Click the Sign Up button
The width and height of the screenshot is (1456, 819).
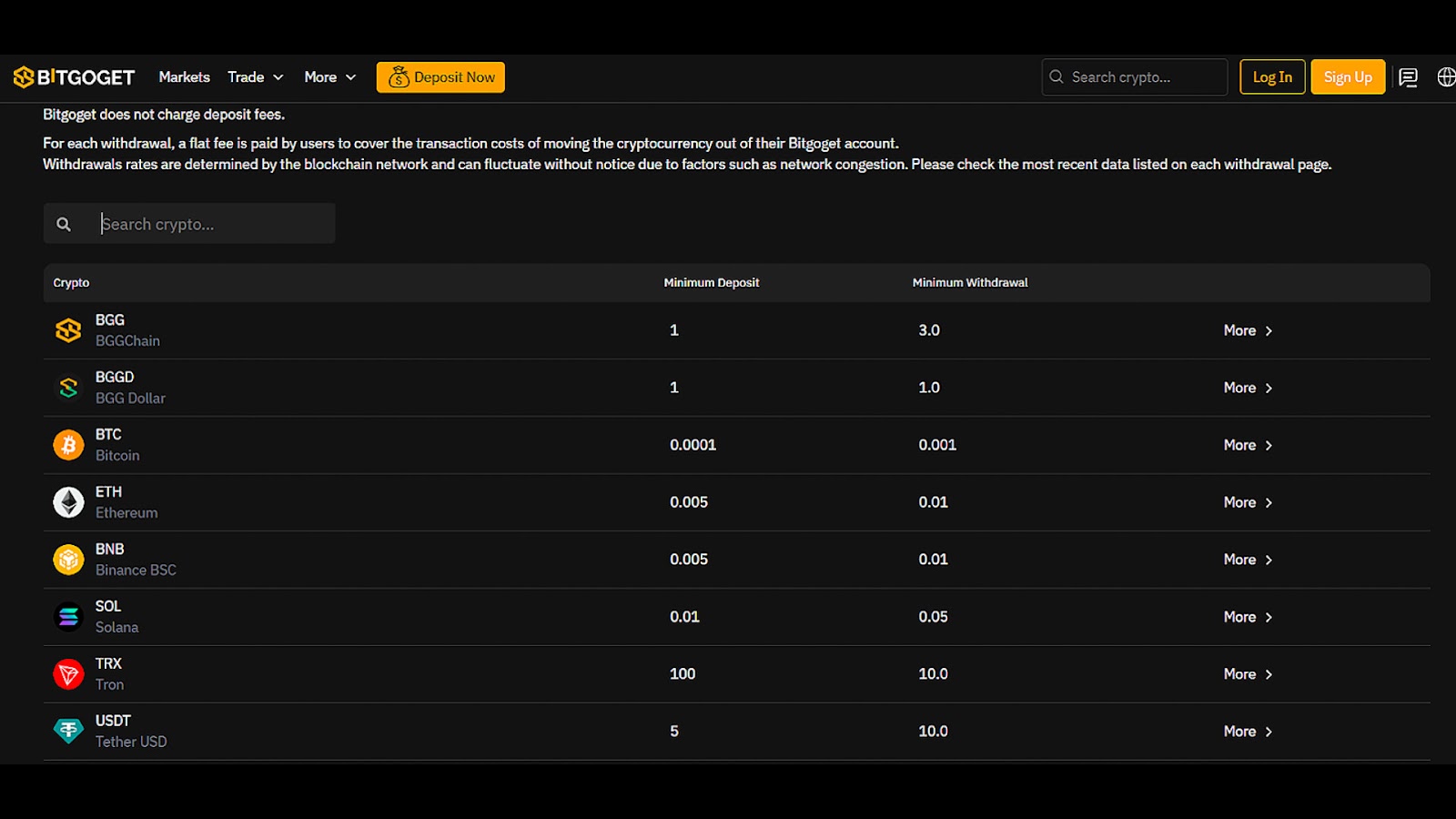[1348, 77]
